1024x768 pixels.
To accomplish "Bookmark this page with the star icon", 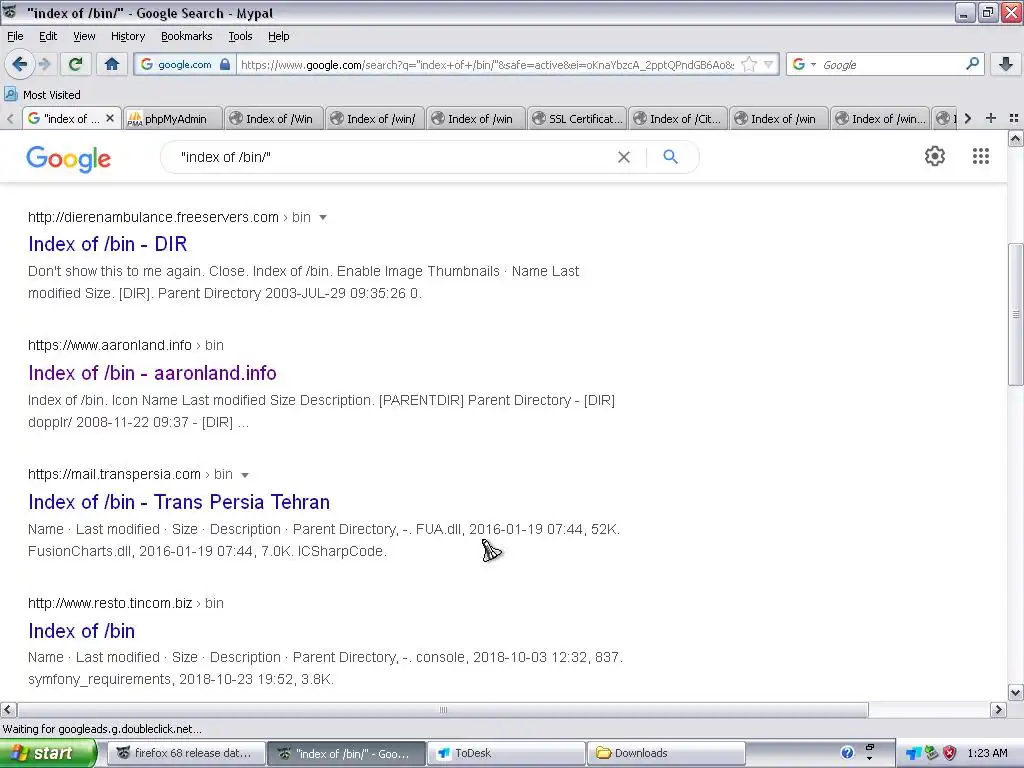I will [749, 64].
